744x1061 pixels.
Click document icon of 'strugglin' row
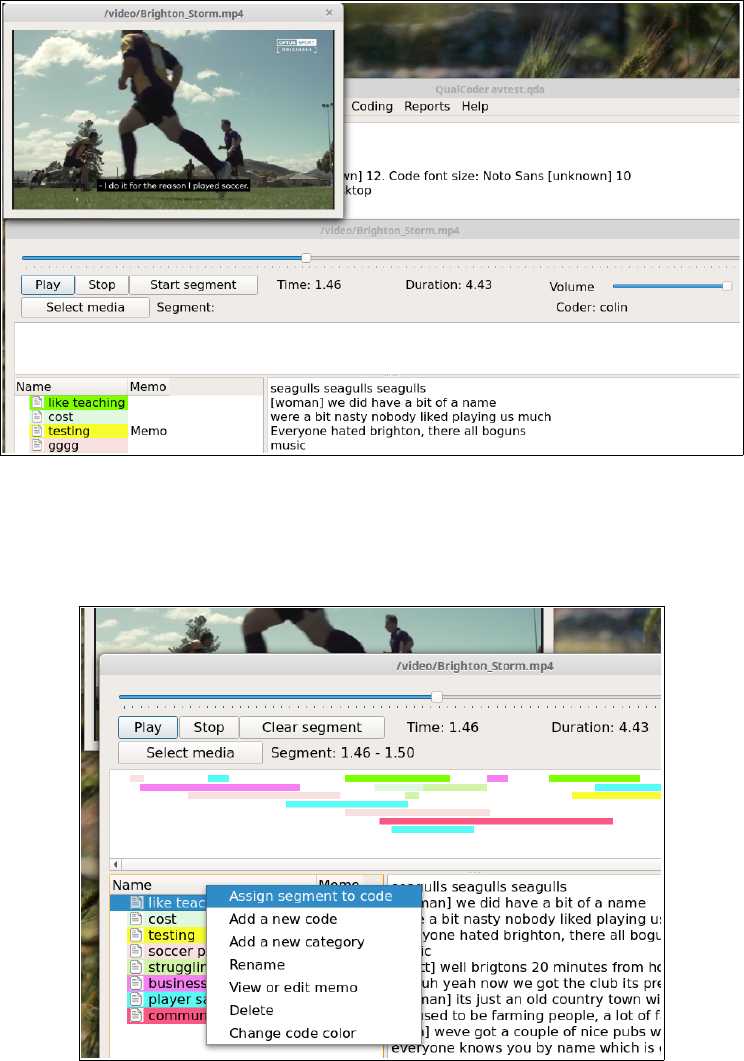[x=137, y=967]
